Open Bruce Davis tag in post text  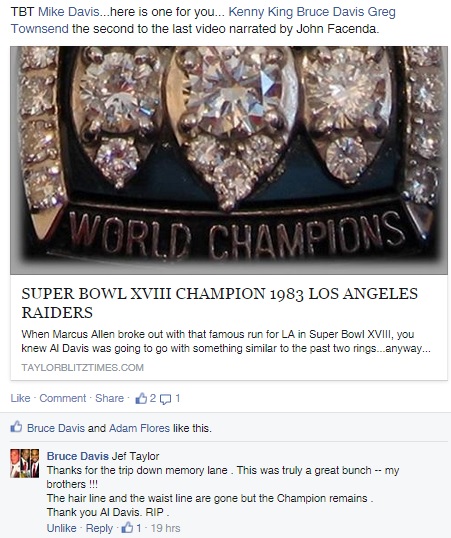(x=330, y=12)
